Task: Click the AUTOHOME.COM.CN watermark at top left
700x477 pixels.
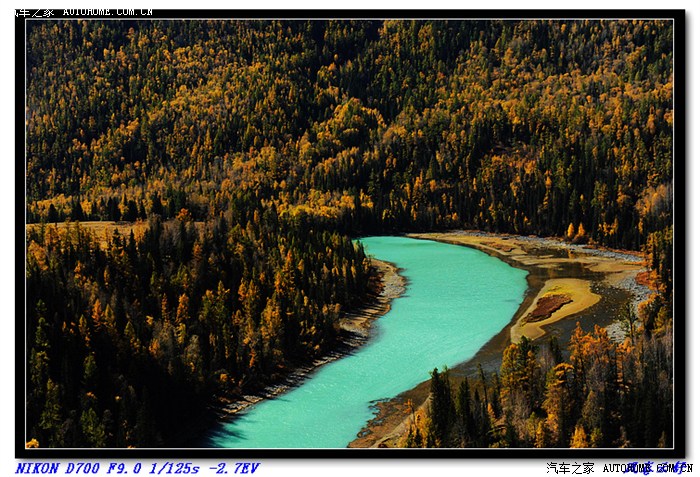Action: (x=108, y=12)
